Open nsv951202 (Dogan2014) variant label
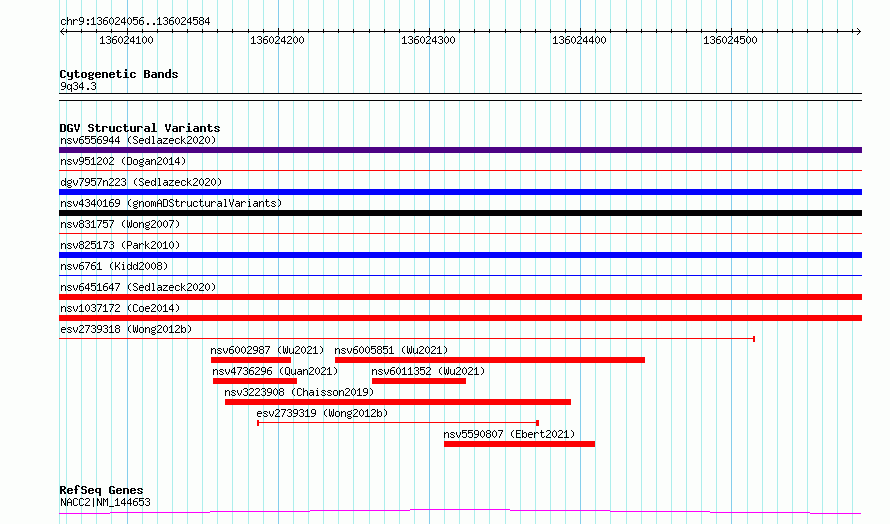 123,161
